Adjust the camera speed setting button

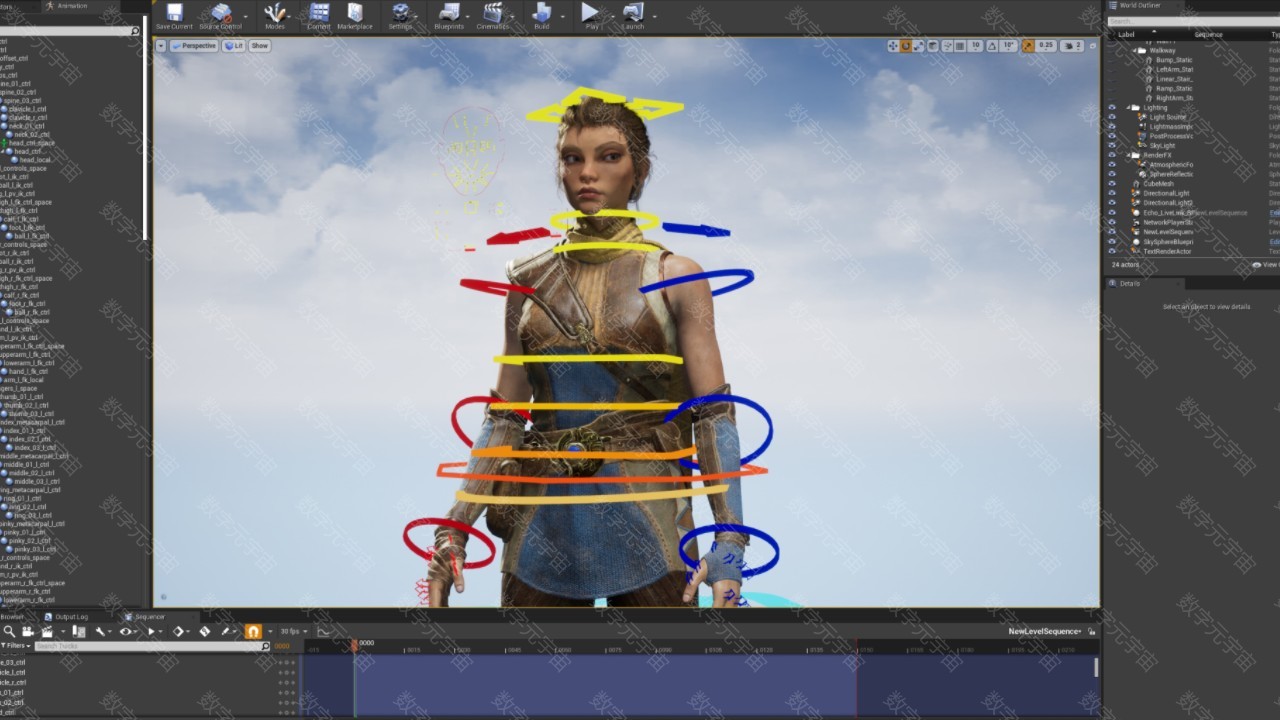tap(1072, 46)
